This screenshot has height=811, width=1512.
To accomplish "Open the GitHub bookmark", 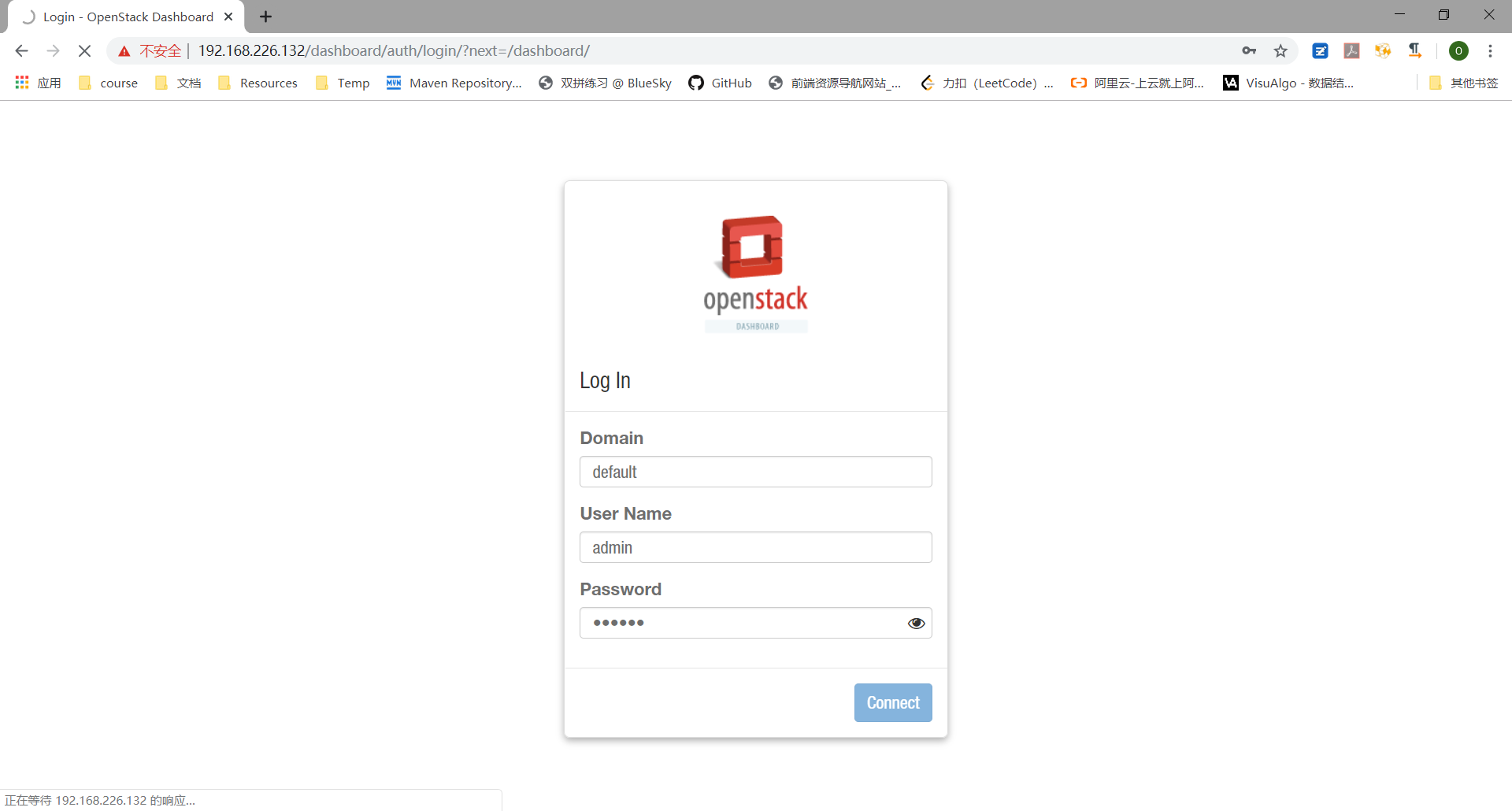I will tap(720, 83).
